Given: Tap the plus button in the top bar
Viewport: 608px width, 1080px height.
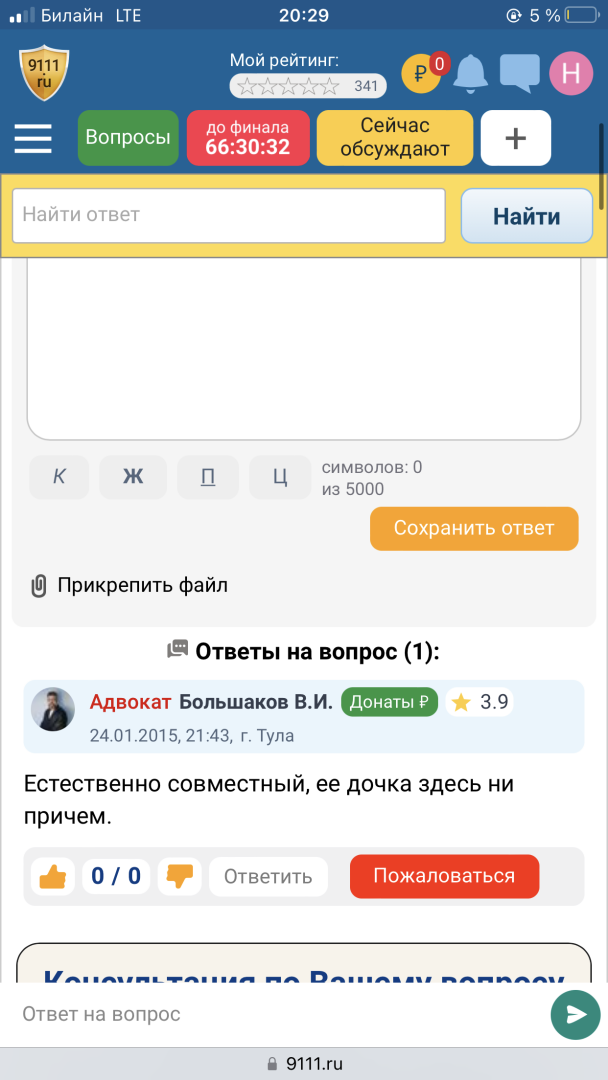Looking at the screenshot, I should coord(516,138).
